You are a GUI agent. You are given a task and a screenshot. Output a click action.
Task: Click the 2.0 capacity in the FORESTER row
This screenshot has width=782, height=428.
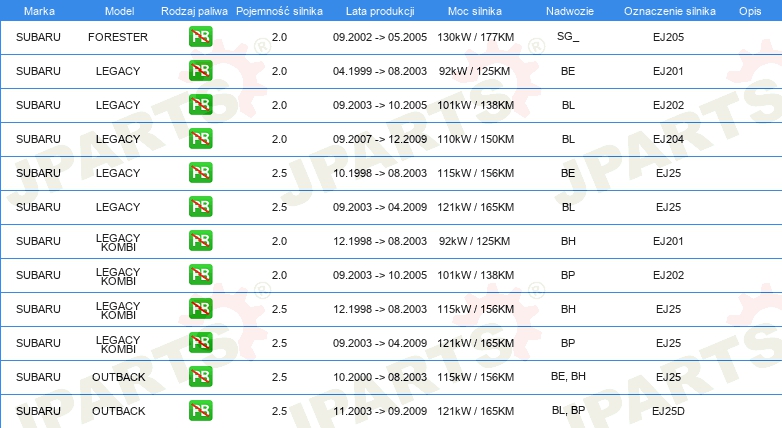pyautogui.click(x=279, y=37)
